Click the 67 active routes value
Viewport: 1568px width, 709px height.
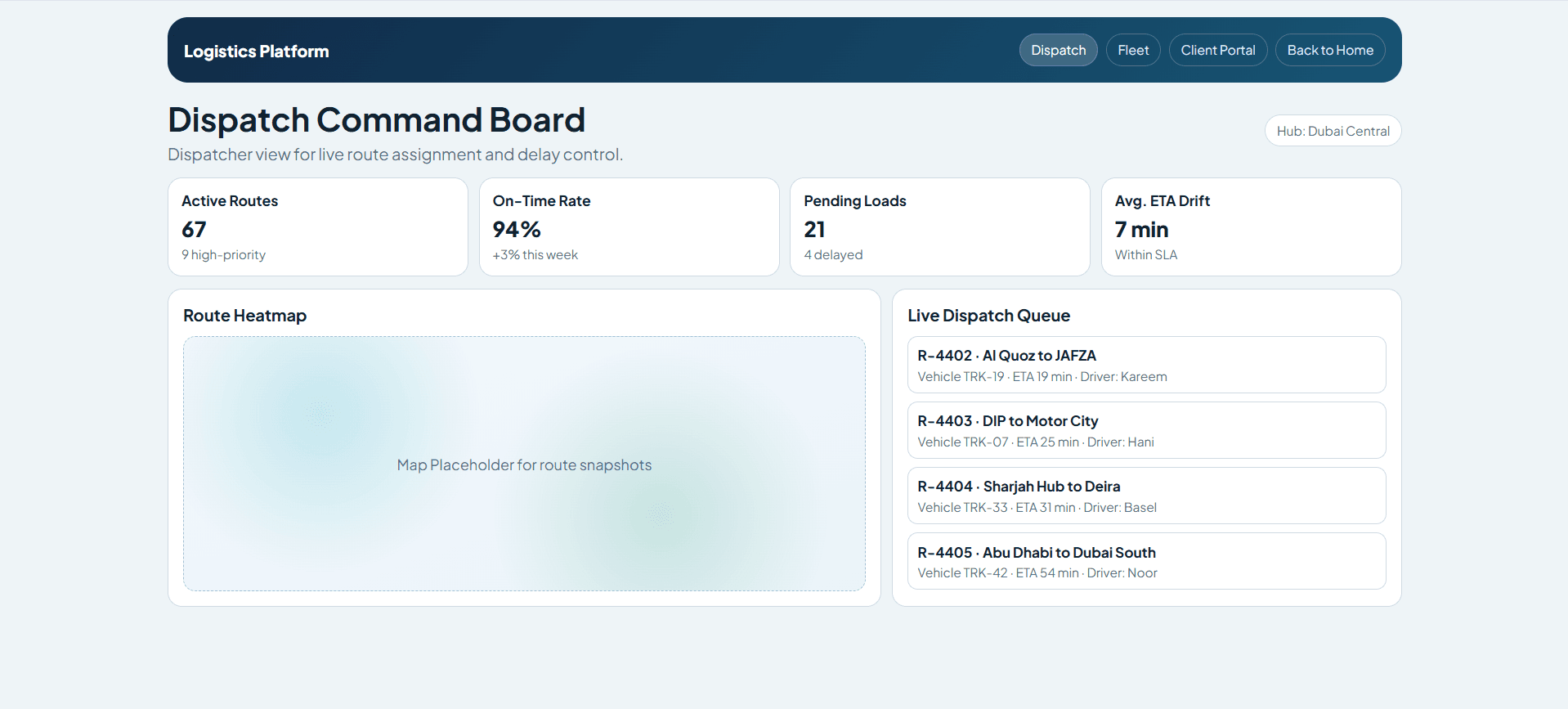click(x=194, y=230)
